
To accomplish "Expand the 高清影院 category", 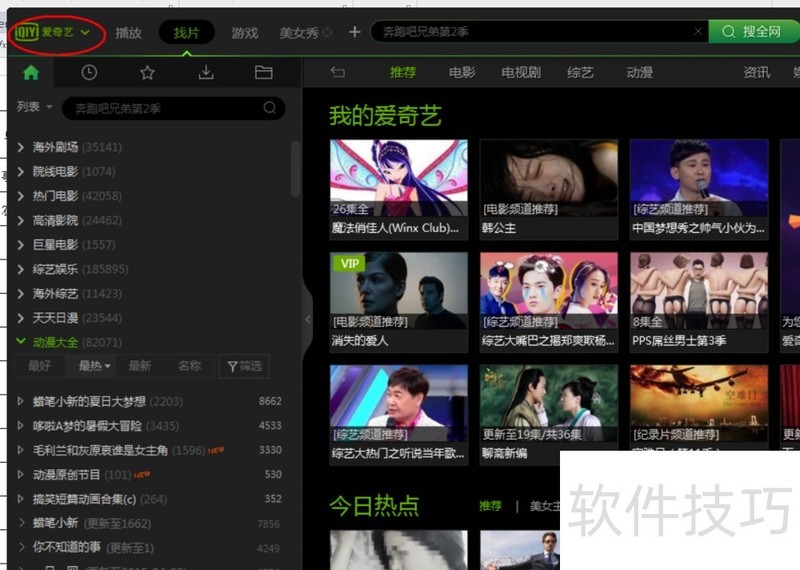I will (x=21, y=220).
